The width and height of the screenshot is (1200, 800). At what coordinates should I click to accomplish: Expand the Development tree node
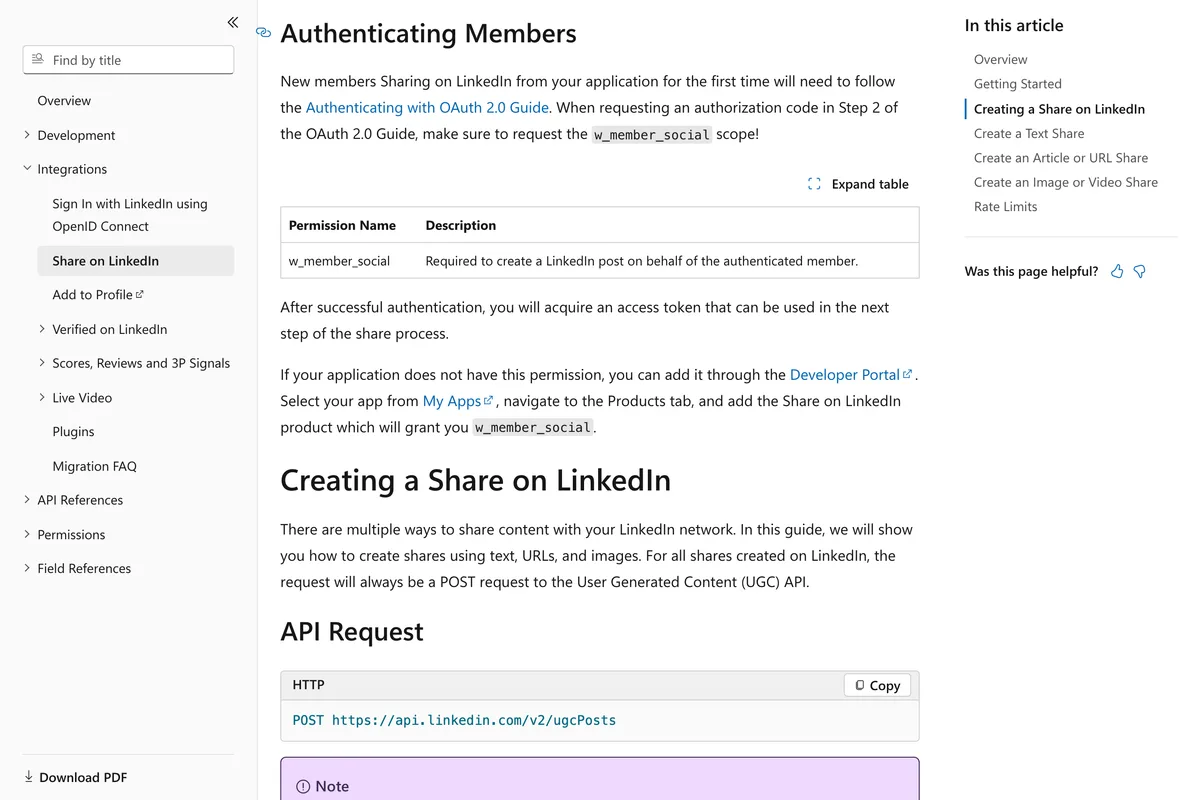click(27, 135)
